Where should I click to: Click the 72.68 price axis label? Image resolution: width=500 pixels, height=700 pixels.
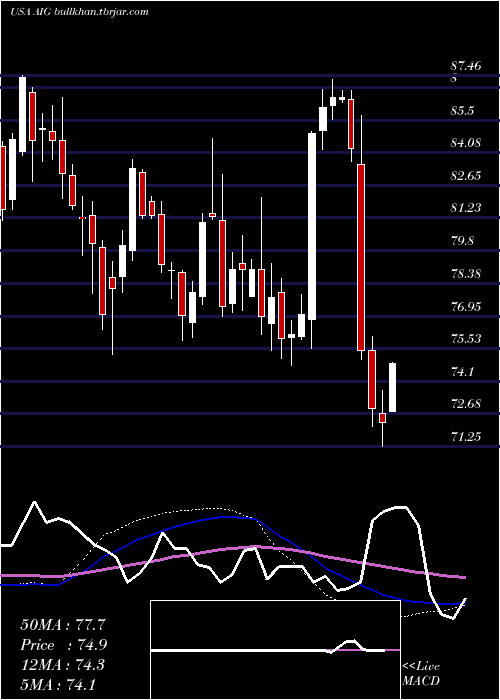[466, 404]
